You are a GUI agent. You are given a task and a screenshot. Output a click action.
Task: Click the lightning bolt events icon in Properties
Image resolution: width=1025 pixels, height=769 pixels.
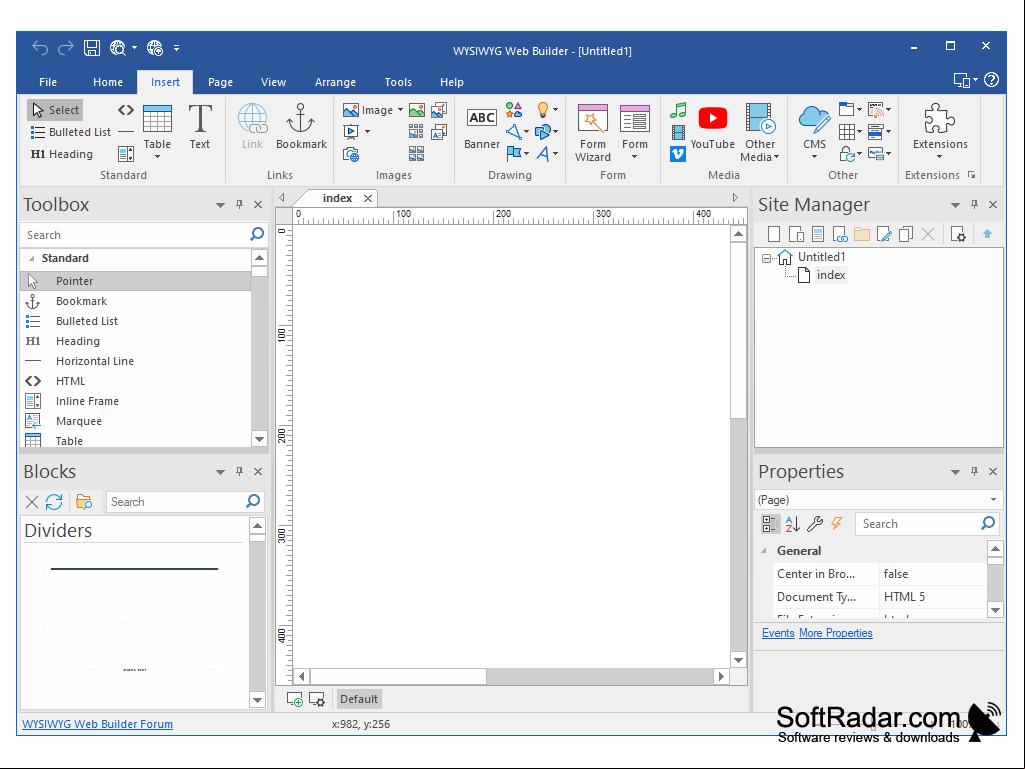(x=837, y=524)
